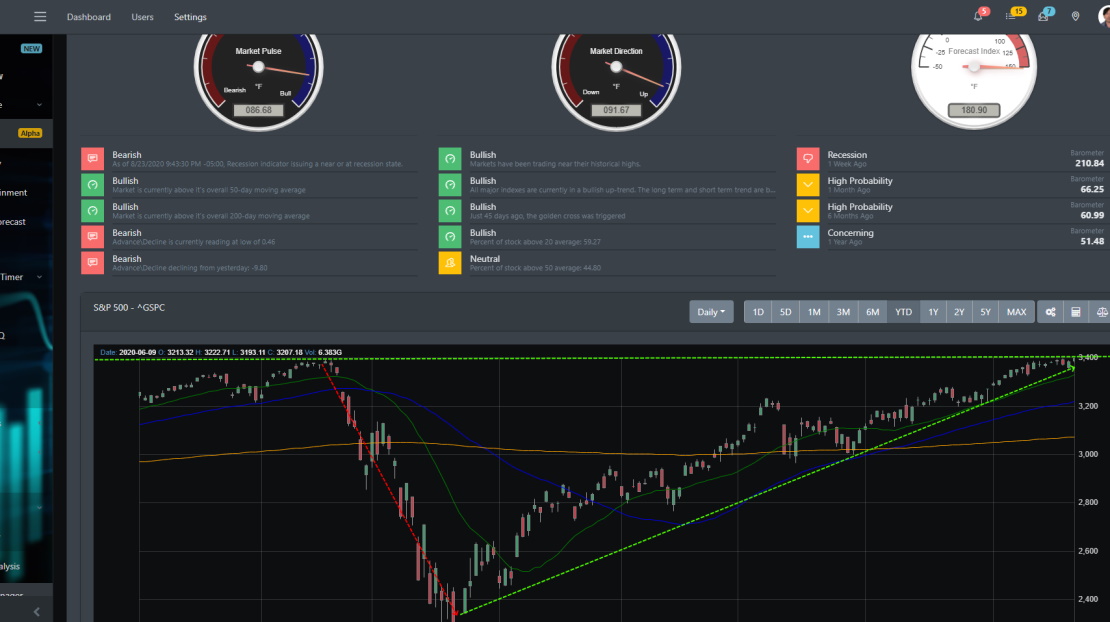Image resolution: width=1110 pixels, height=622 pixels.
Task: Click green icon for bullish up-trend indexes
Action: pyautogui.click(x=450, y=185)
